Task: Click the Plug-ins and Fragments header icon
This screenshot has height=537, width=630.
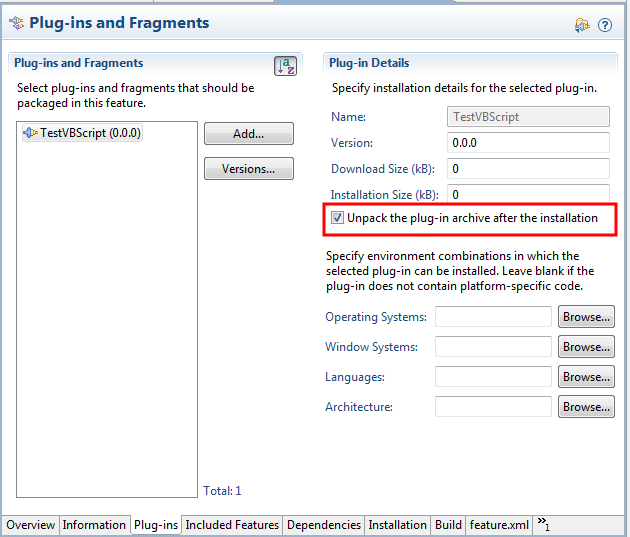Action: click(x=16, y=22)
